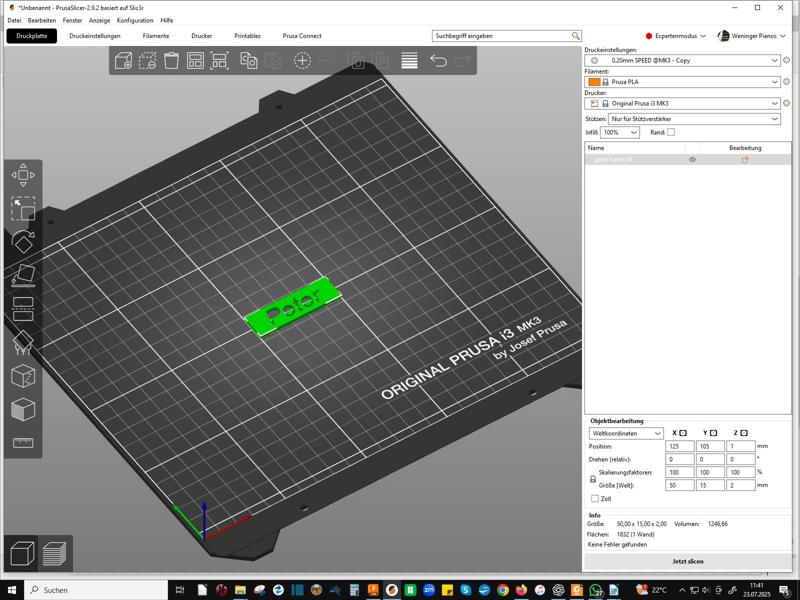This screenshot has width=800, height=600.
Task: Click the Arrange objects toolbar icon
Action: point(196,61)
